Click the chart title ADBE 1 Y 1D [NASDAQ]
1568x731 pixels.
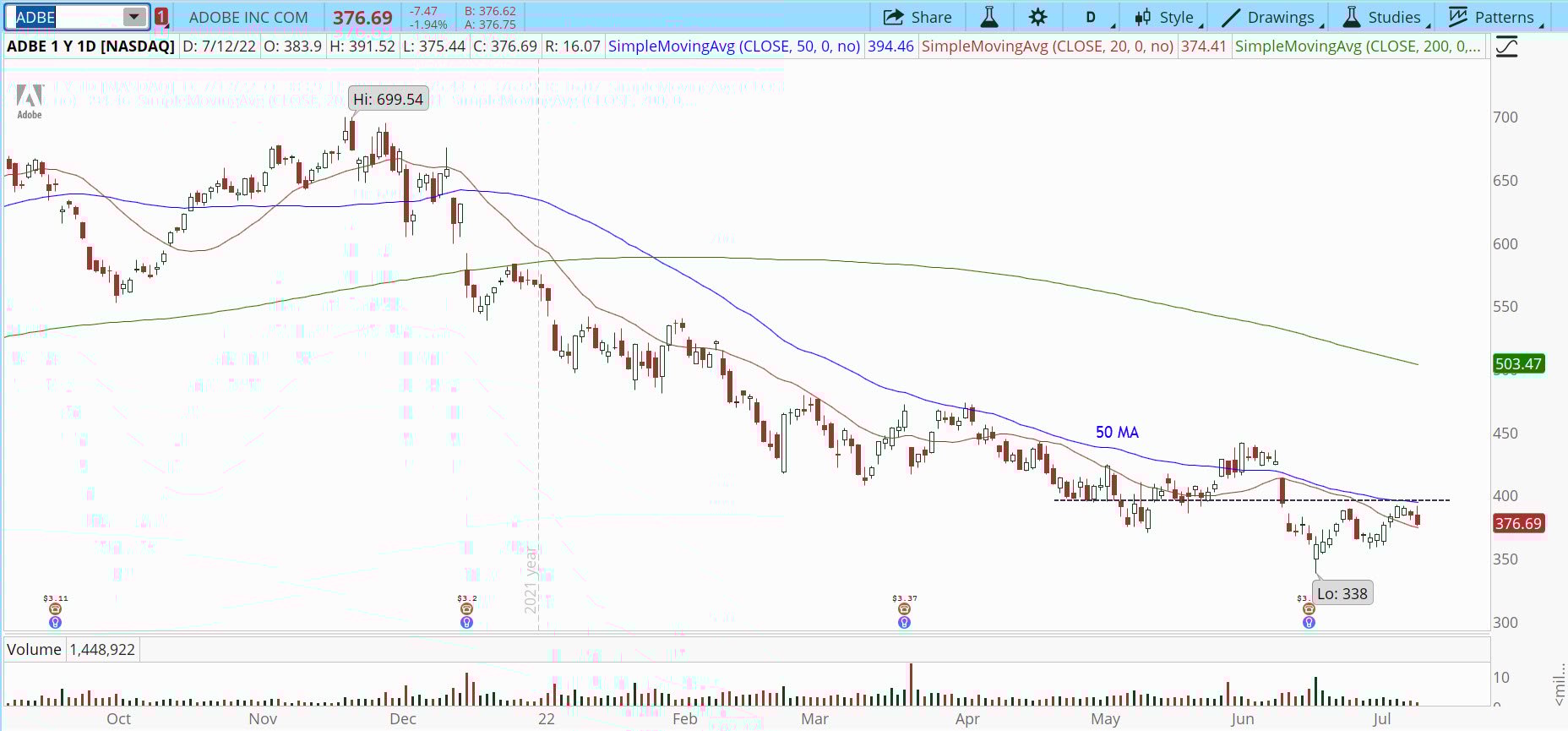[x=90, y=46]
